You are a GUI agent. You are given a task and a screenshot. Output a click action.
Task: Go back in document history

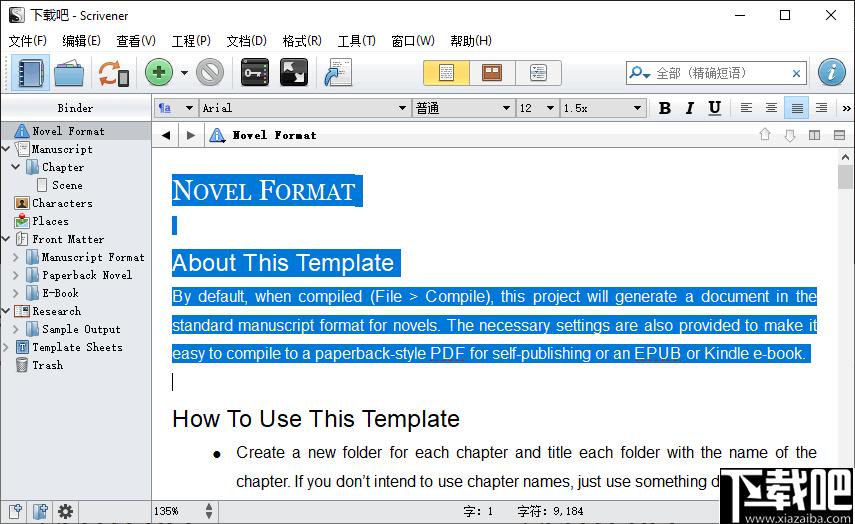click(166, 135)
